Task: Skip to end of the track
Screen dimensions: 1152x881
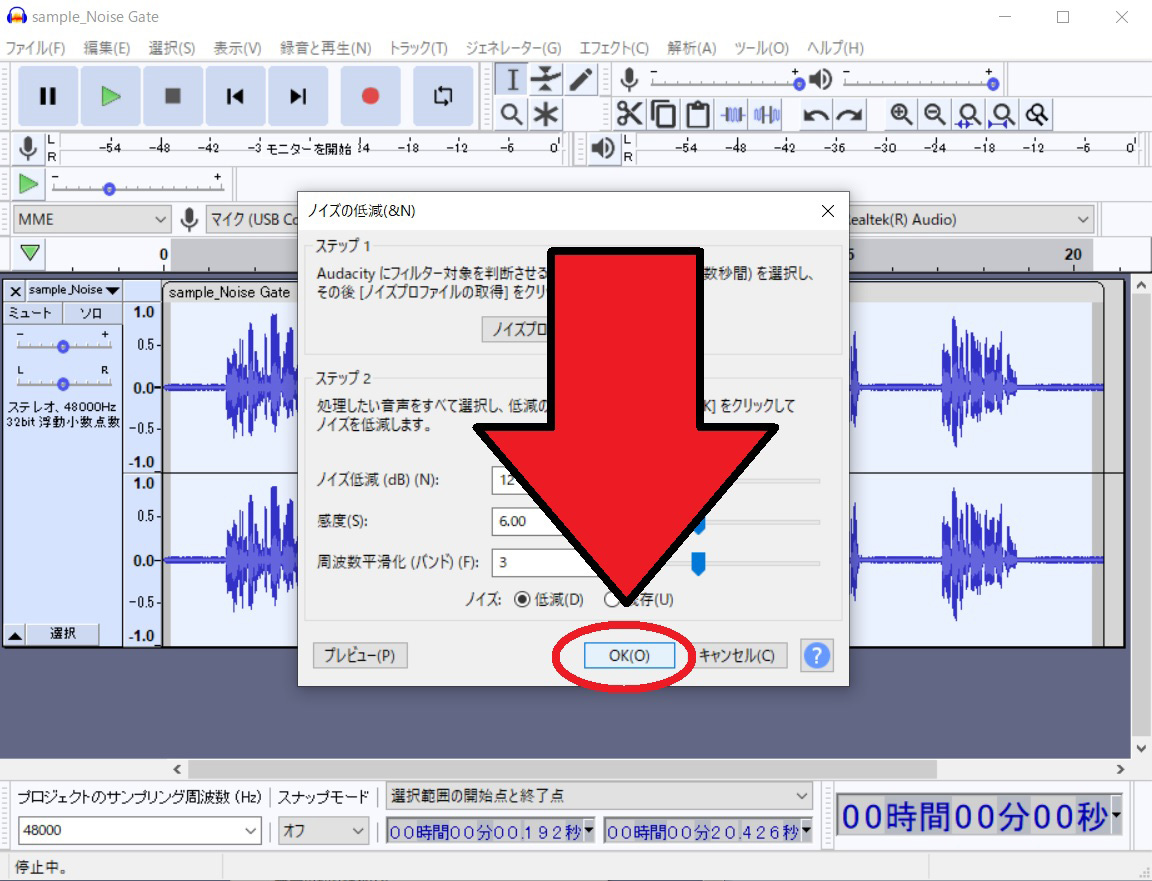Action: 298,96
